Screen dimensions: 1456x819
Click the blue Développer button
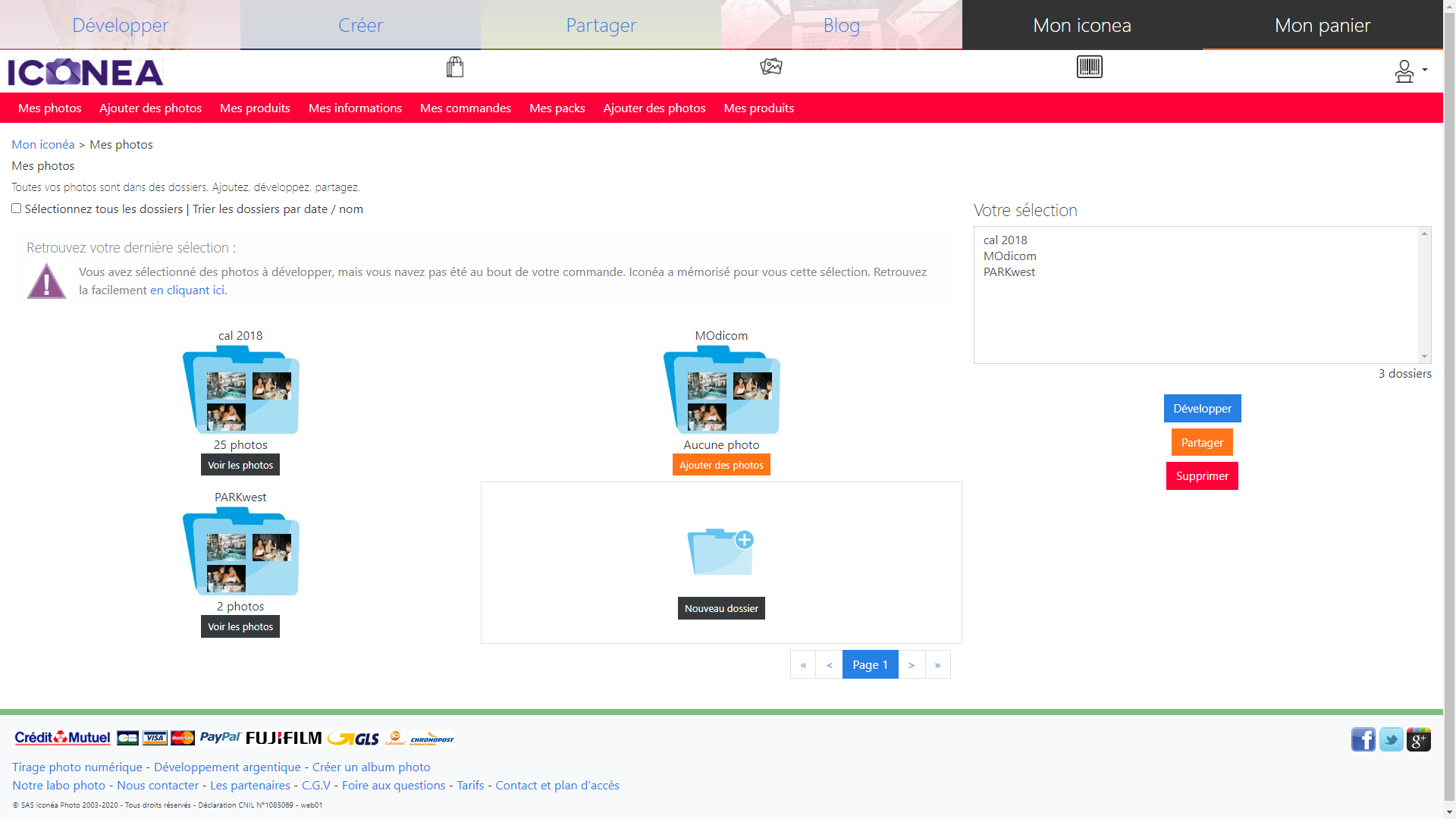point(1202,409)
